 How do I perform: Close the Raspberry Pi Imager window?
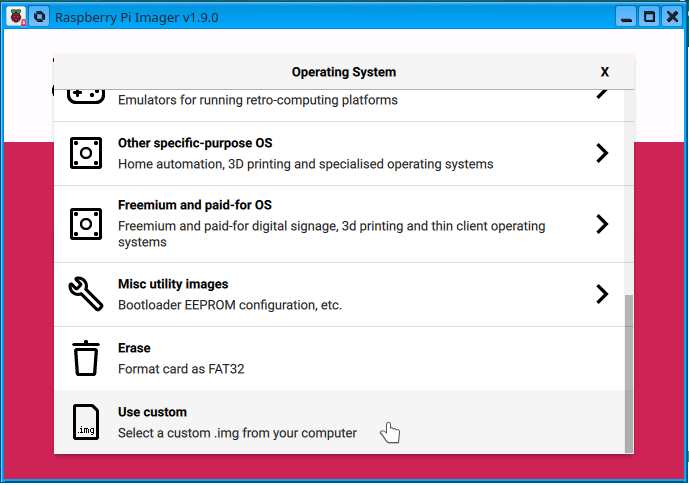pos(672,17)
